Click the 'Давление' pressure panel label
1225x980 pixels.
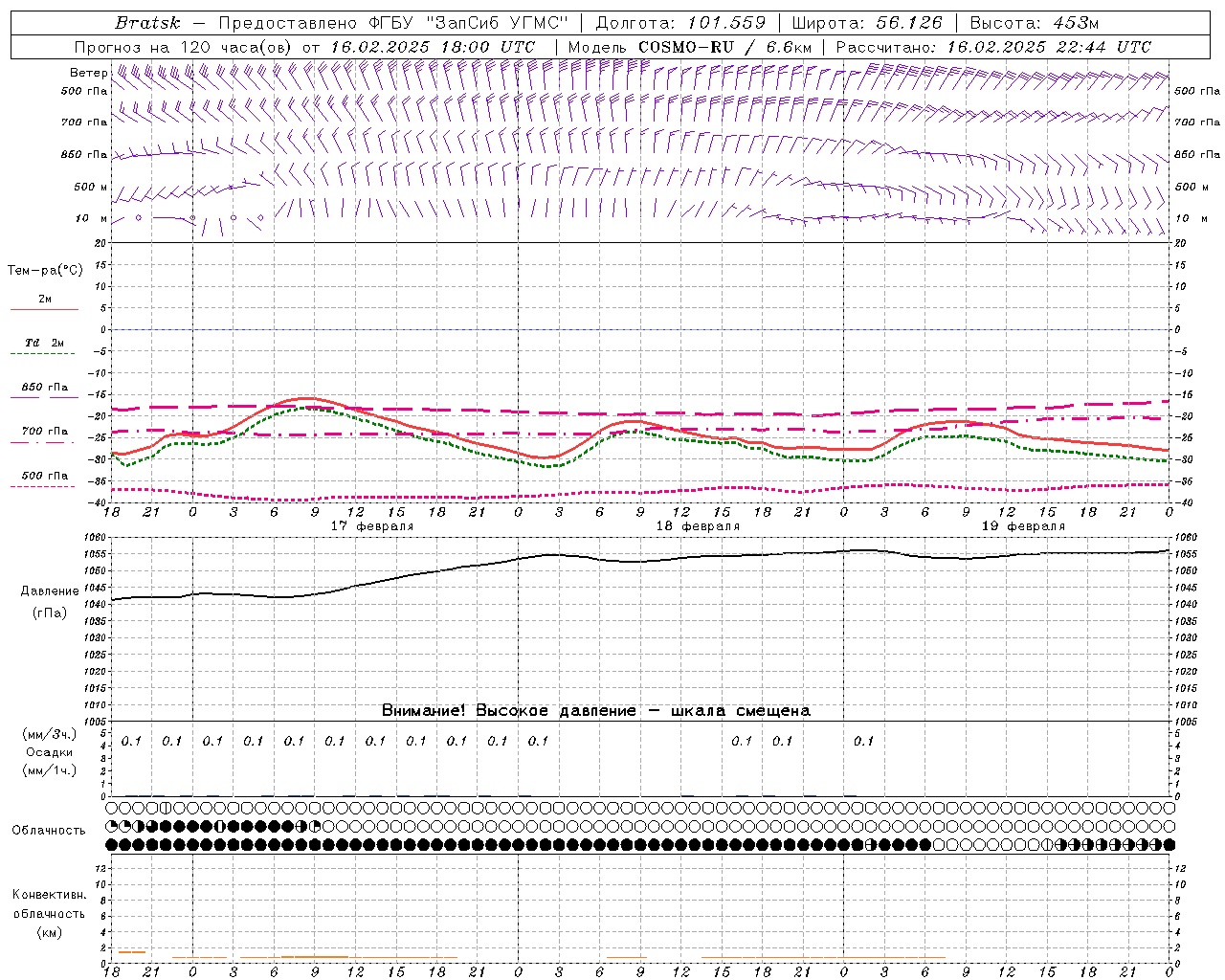click(50, 591)
